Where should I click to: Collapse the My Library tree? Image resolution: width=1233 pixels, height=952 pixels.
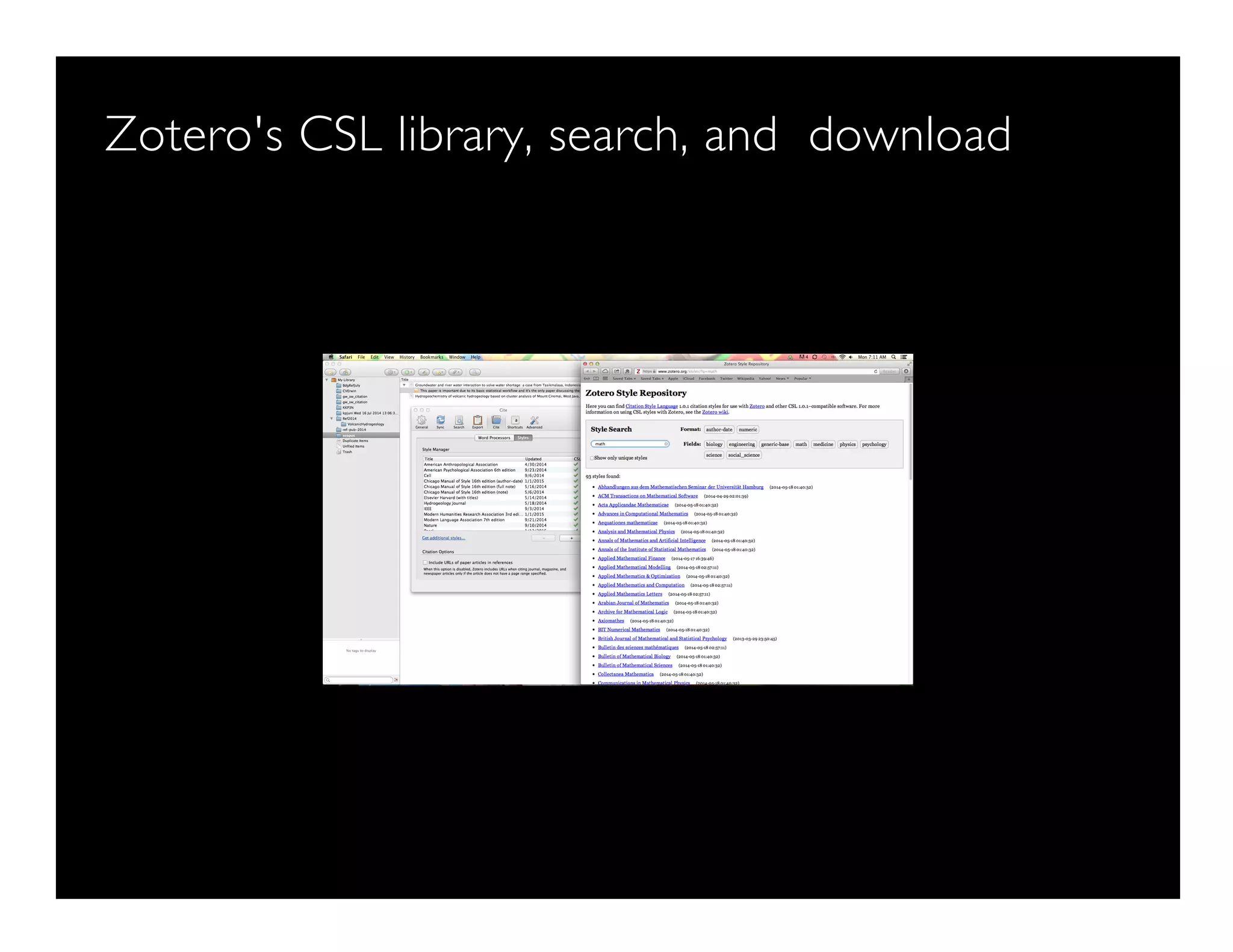327,380
